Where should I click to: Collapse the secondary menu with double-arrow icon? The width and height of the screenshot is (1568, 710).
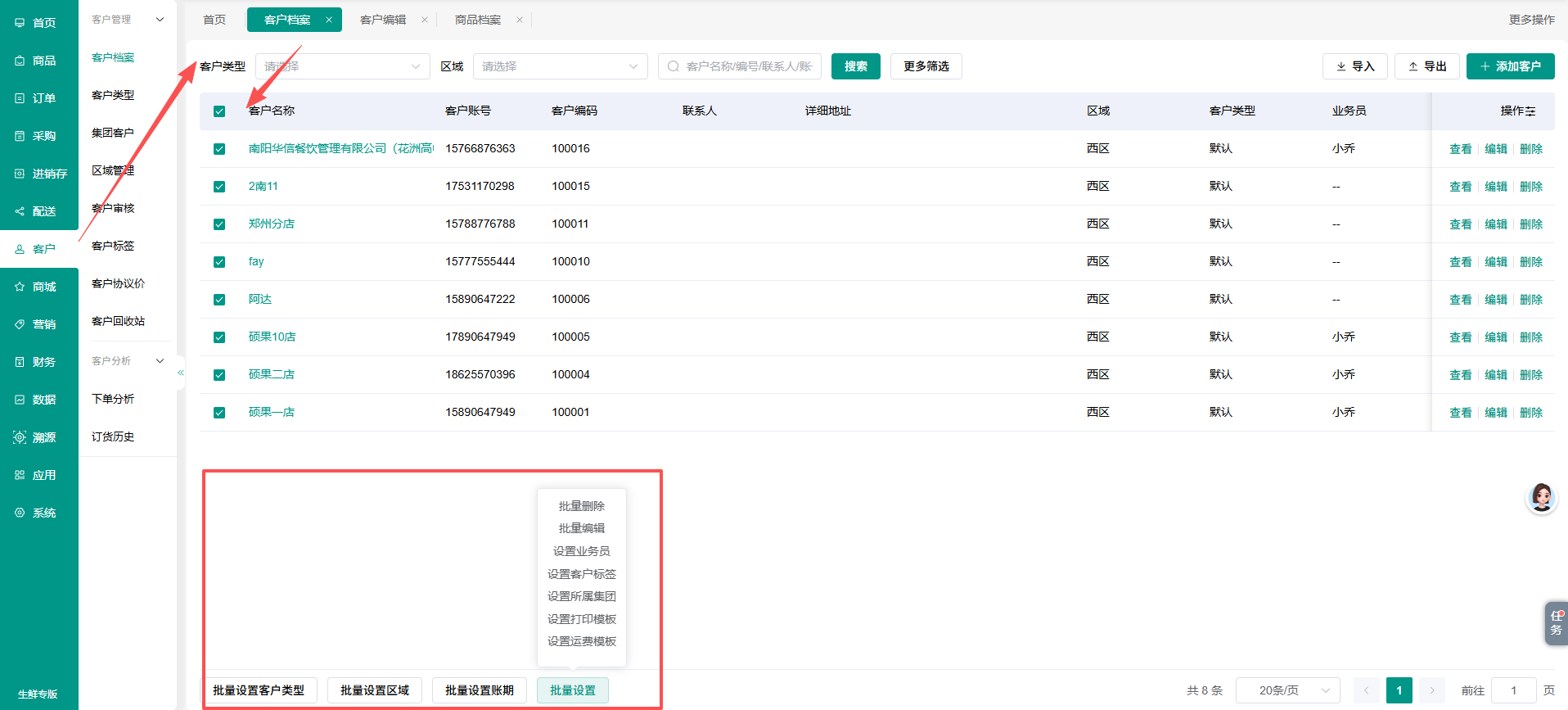click(x=181, y=373)
